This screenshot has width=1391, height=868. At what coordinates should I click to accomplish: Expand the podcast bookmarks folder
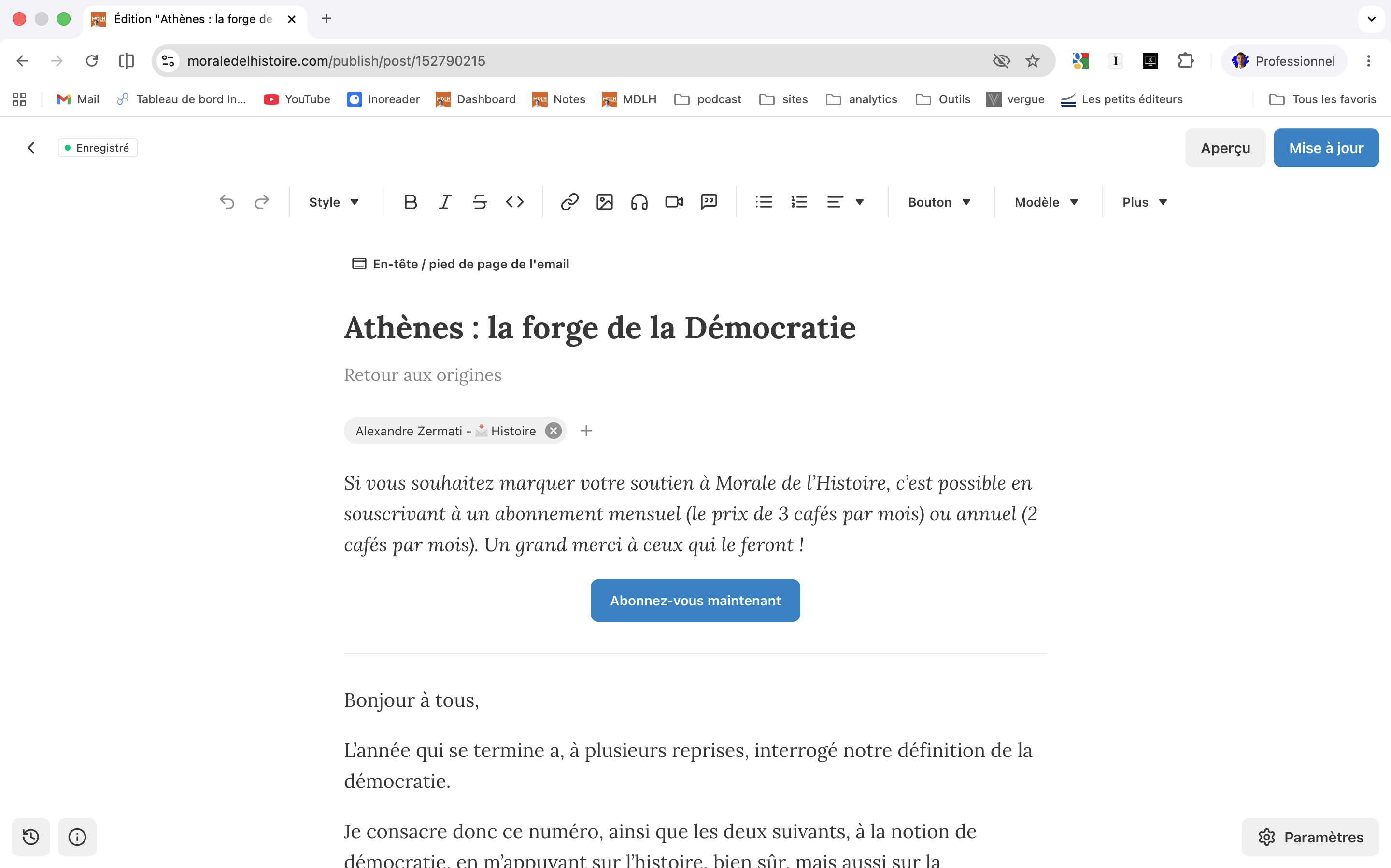(708, 99)
